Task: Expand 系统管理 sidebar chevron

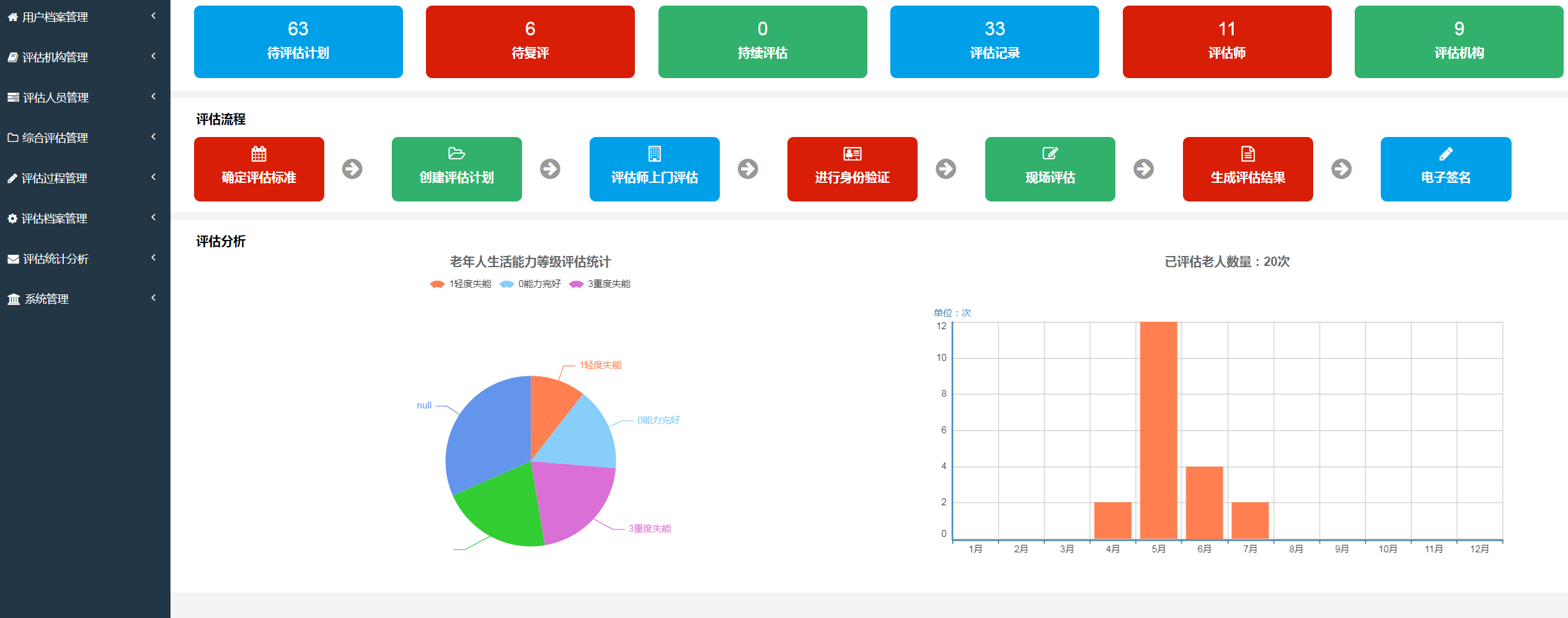Action: pyautogui.click(x=153, y=298)
